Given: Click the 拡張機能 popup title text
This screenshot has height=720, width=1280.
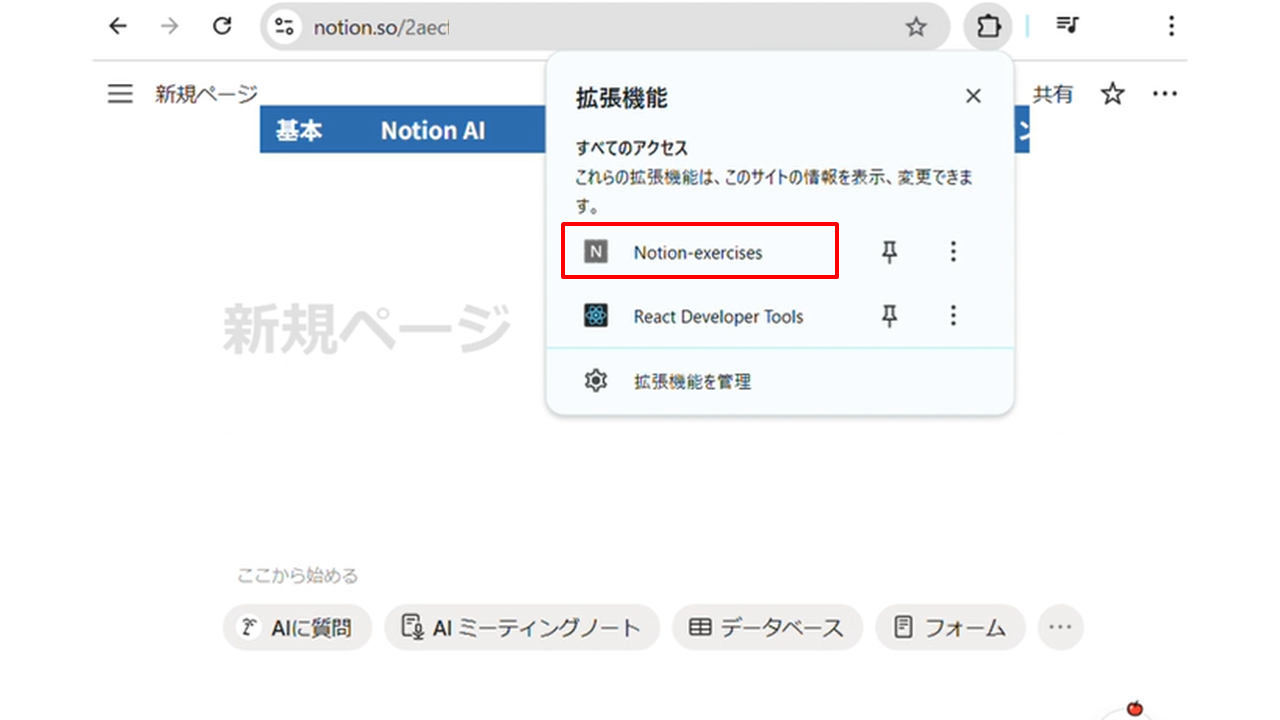Looking at the screenshot, I should (x=621, y=98).
